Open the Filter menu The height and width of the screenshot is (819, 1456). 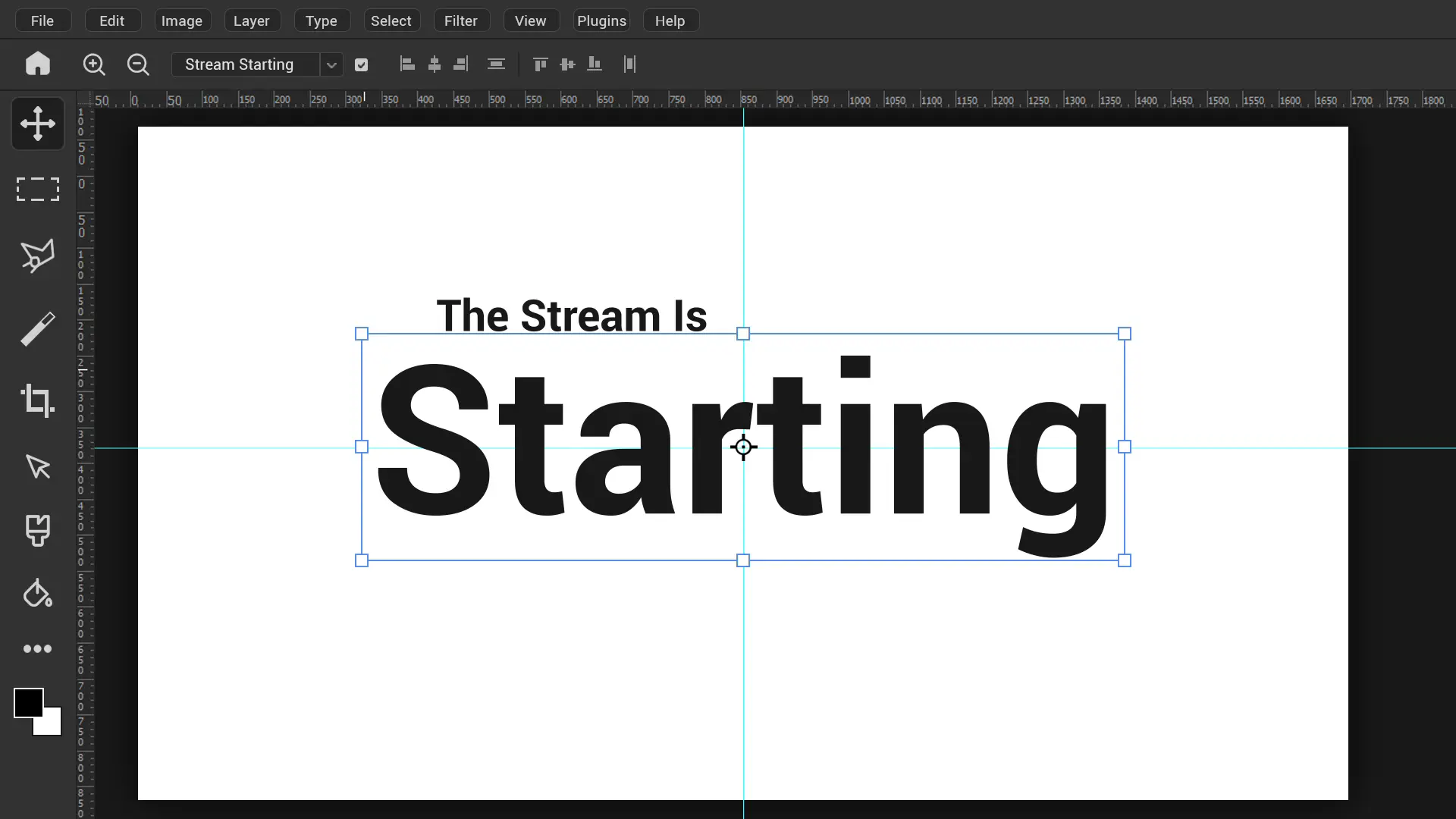pos(461,20)
